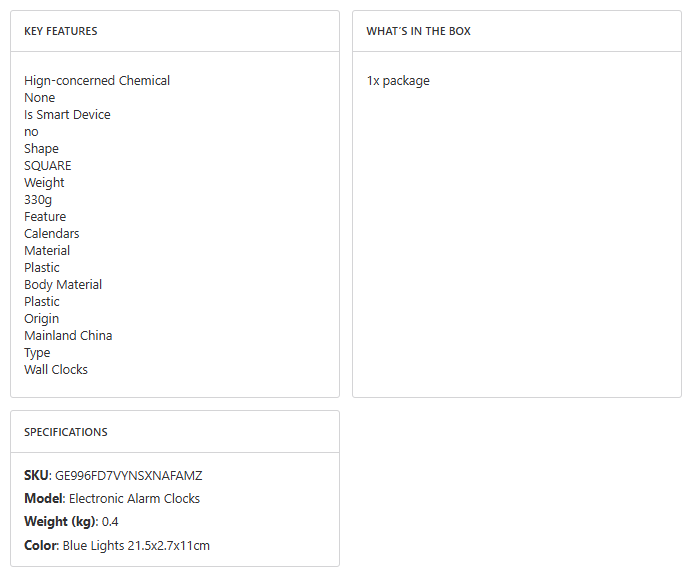Screen dimensions: 691x575
Task: Select the 330g weight value
Action: tap(38, 200)
